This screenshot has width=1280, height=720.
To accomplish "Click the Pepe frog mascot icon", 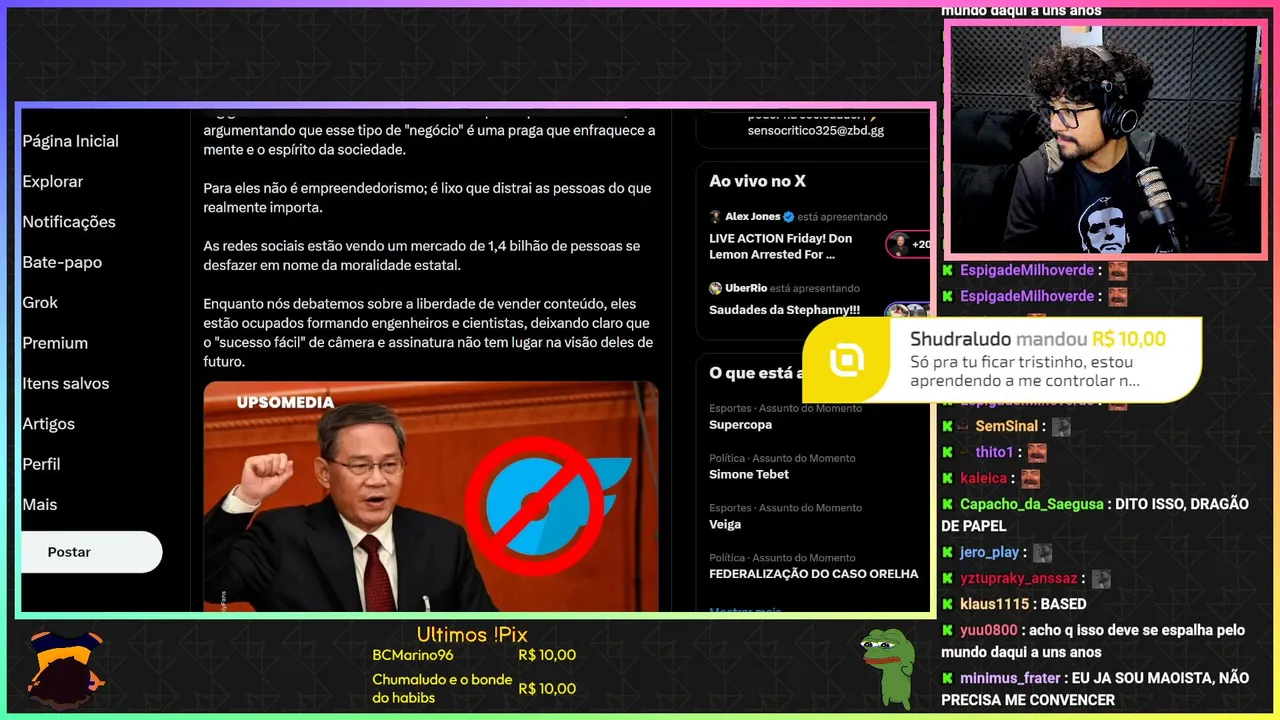I will pyautogui.click(x=888, y=668).
